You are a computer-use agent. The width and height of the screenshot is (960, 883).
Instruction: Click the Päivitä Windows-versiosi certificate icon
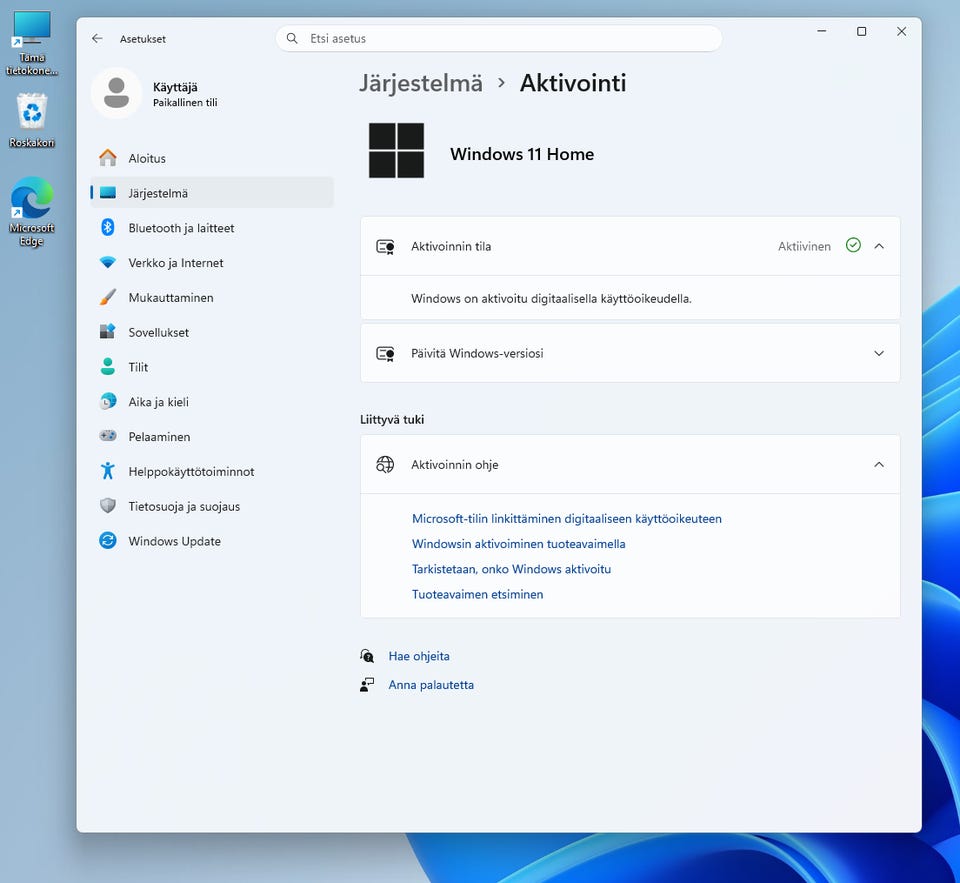click(385, 354)
